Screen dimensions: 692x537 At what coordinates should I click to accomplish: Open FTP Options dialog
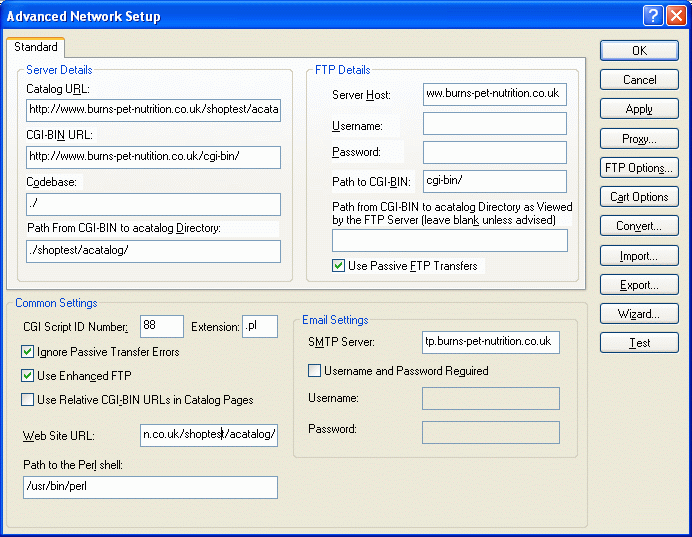pos(639,168)
